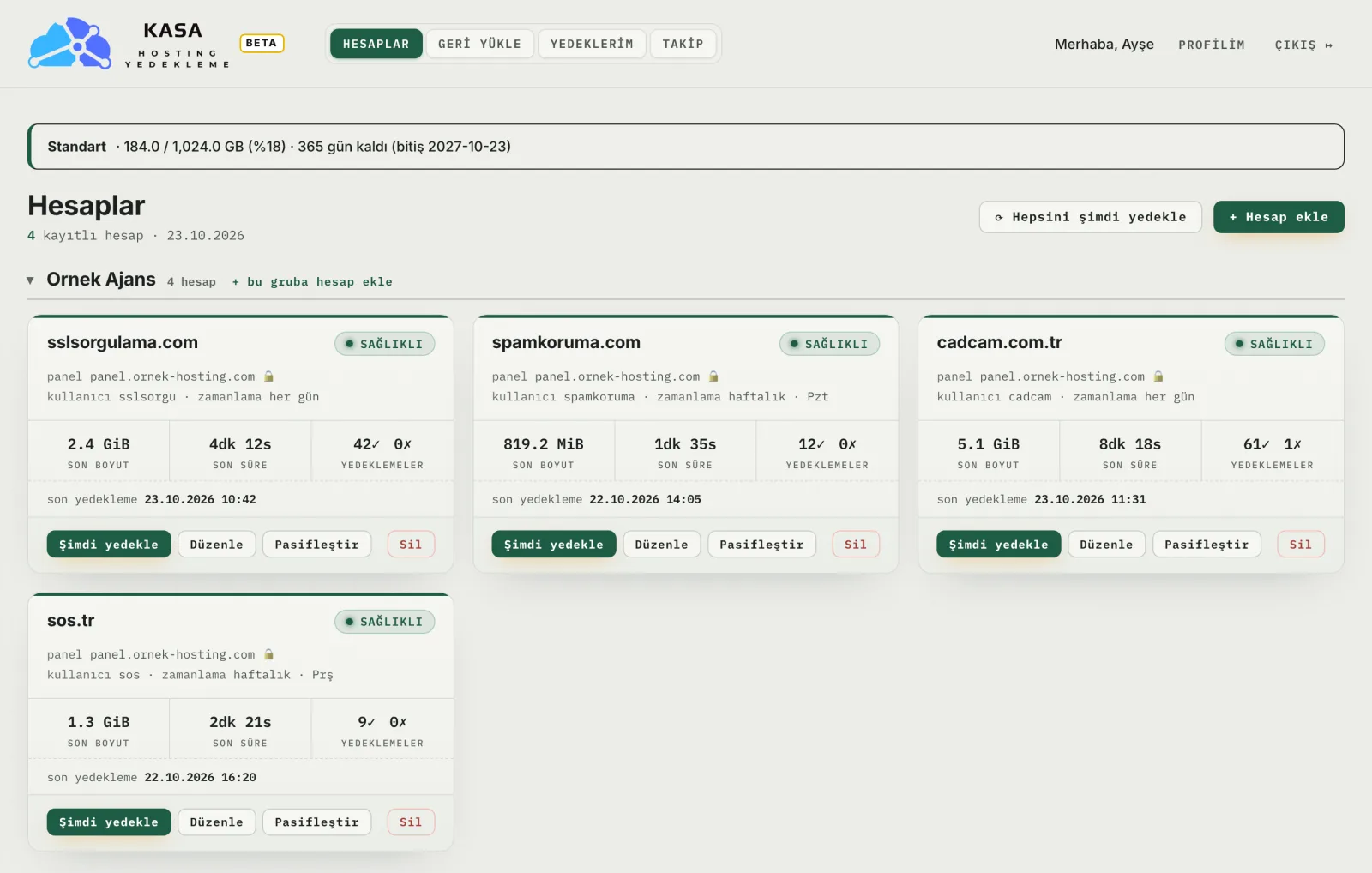Viewport: 1372px width, 873px height.
Task: Click the Standart plan quota banner
Action: coord(686,147)
